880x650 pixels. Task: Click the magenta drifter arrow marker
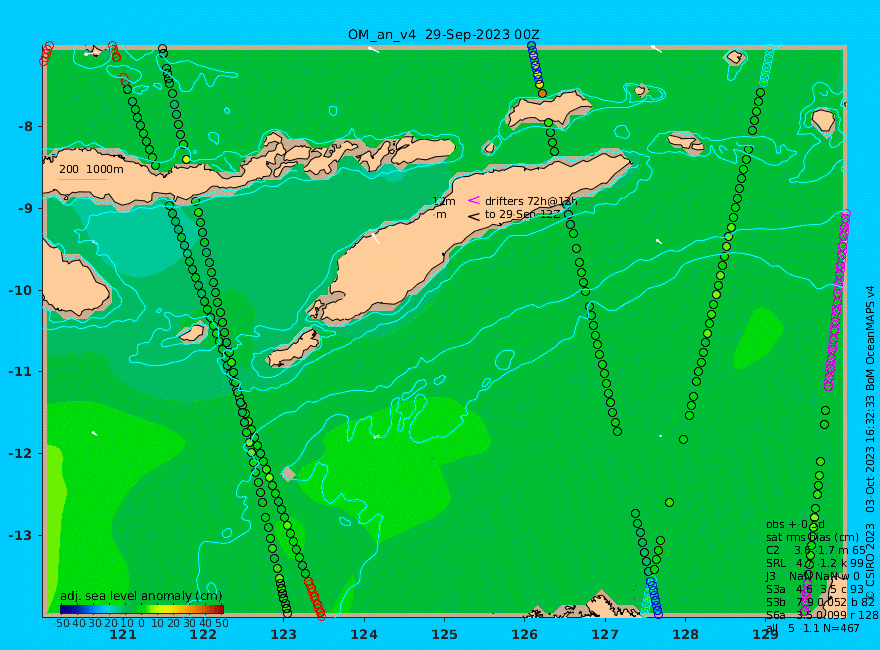[474, 200]
